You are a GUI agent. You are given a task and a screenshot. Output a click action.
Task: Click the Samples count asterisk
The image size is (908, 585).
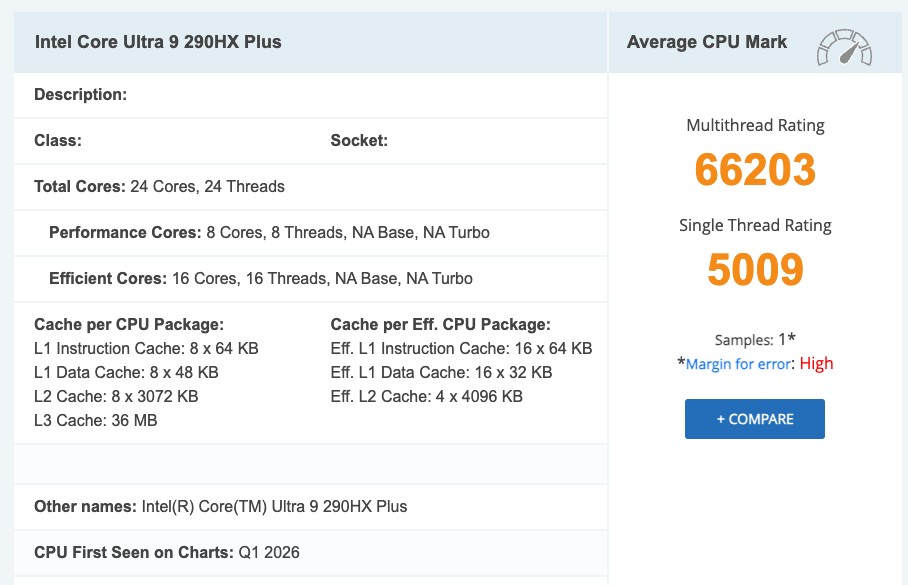pyautogui.click(x=790, y=339)
